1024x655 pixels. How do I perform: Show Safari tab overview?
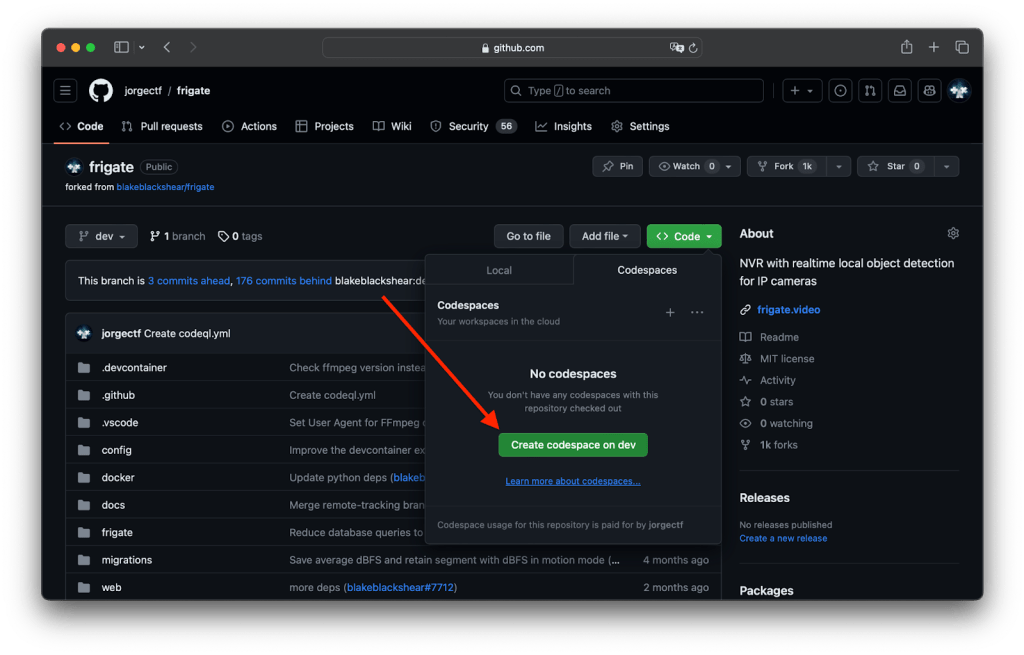962,47
